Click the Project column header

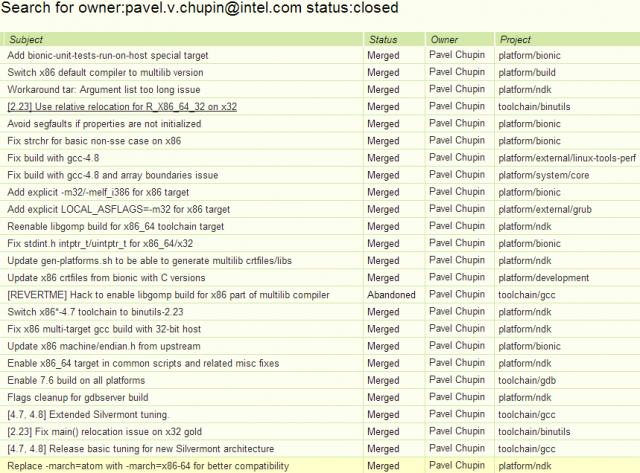[515, 40]
